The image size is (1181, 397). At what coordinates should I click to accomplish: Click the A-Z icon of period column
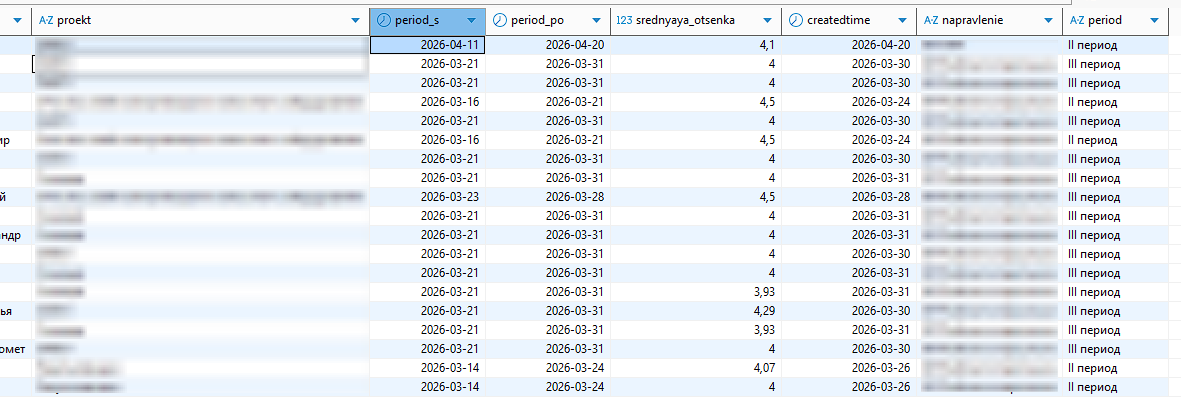[x=1077, y=20]
